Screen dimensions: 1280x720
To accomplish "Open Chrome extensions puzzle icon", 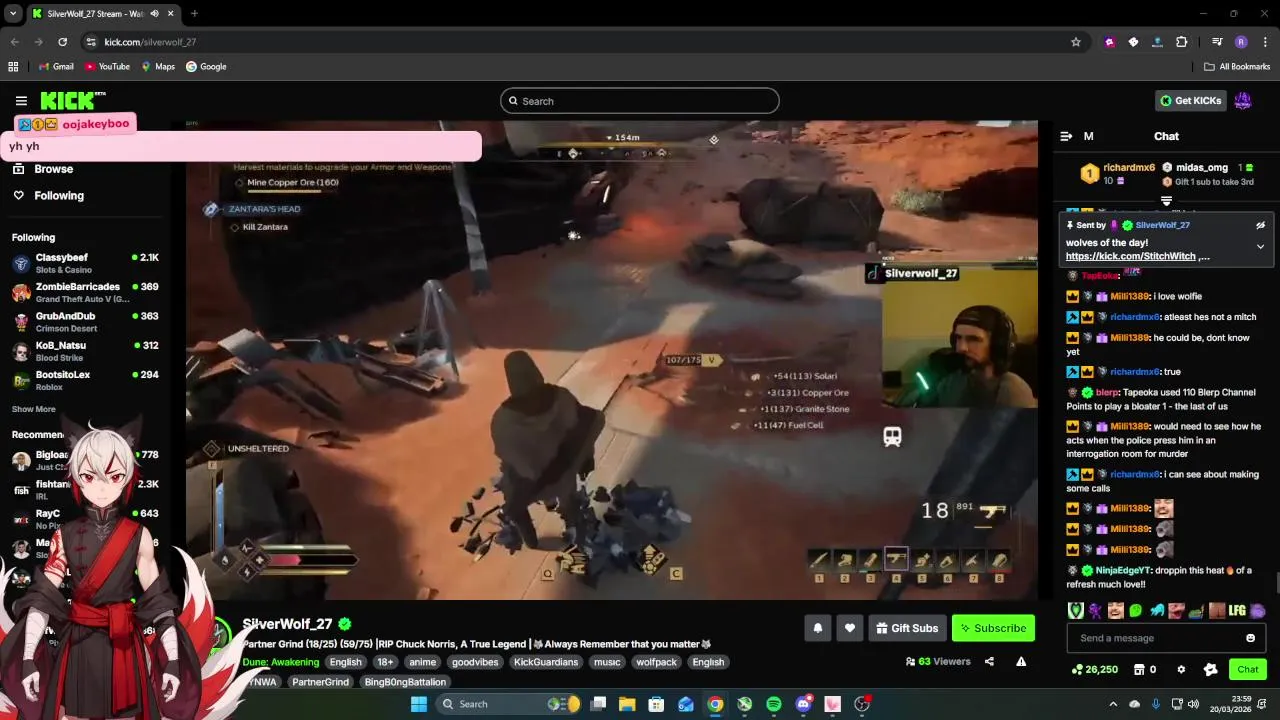I will tap(1182, 42).
